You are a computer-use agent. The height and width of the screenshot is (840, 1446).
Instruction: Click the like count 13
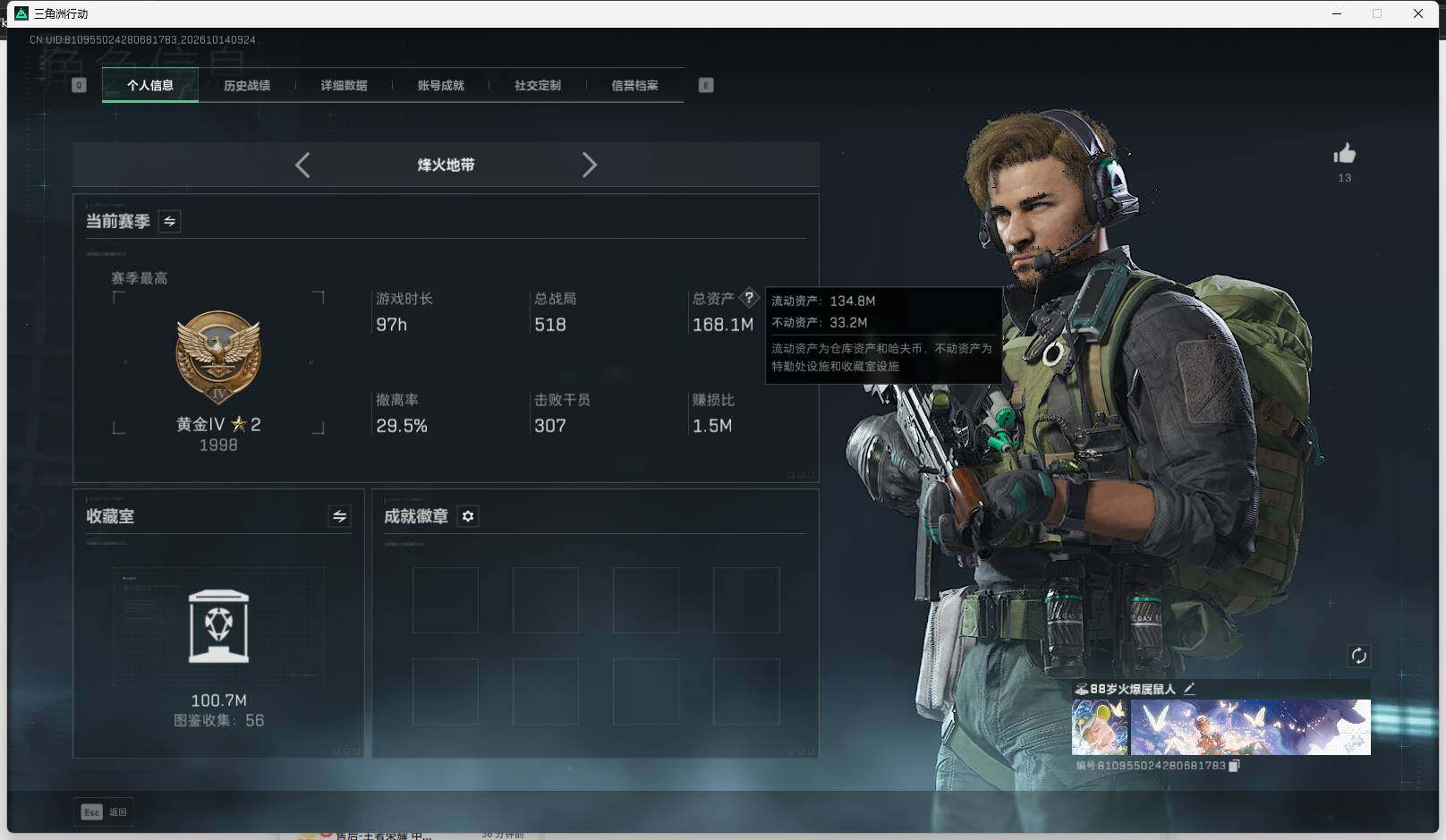1344,178
